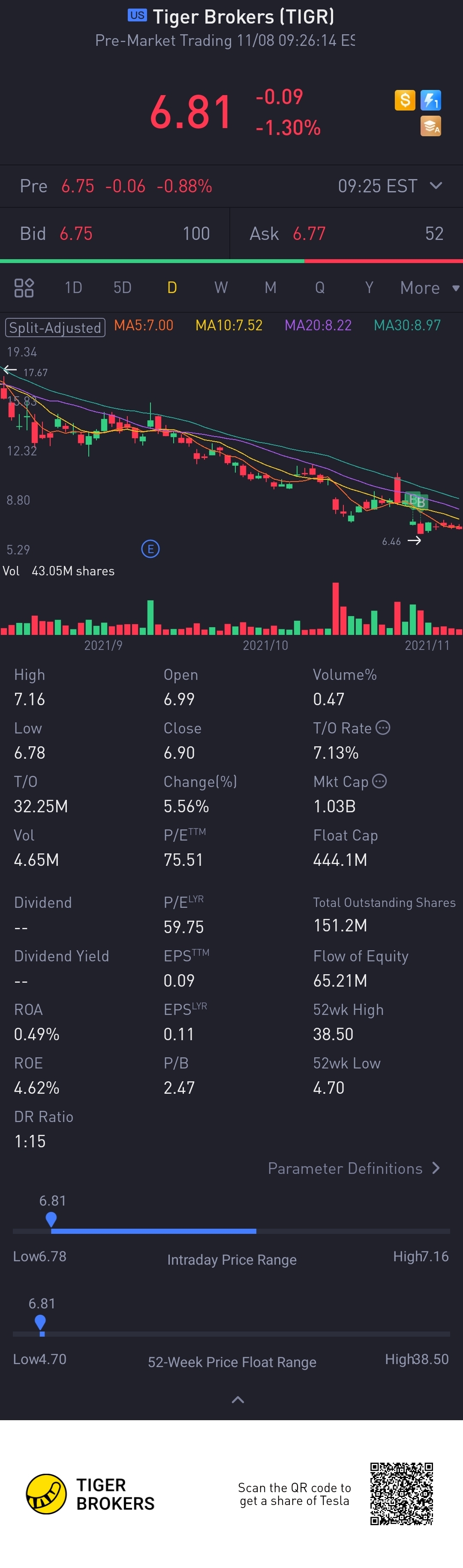Image resolution: width=463 pixels, height=1568 pixels.
Task: Select the W weekly chart tab
Action: click(x=221, y=287)
